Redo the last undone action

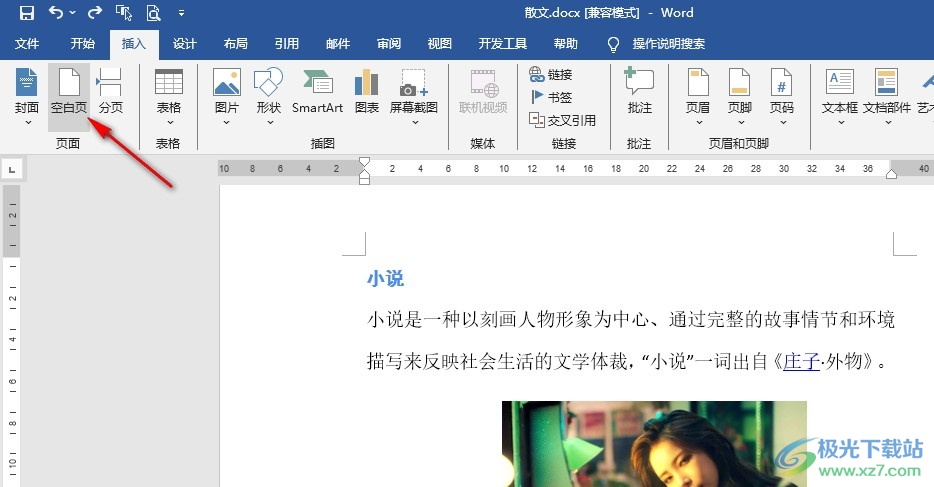[95, 13]
